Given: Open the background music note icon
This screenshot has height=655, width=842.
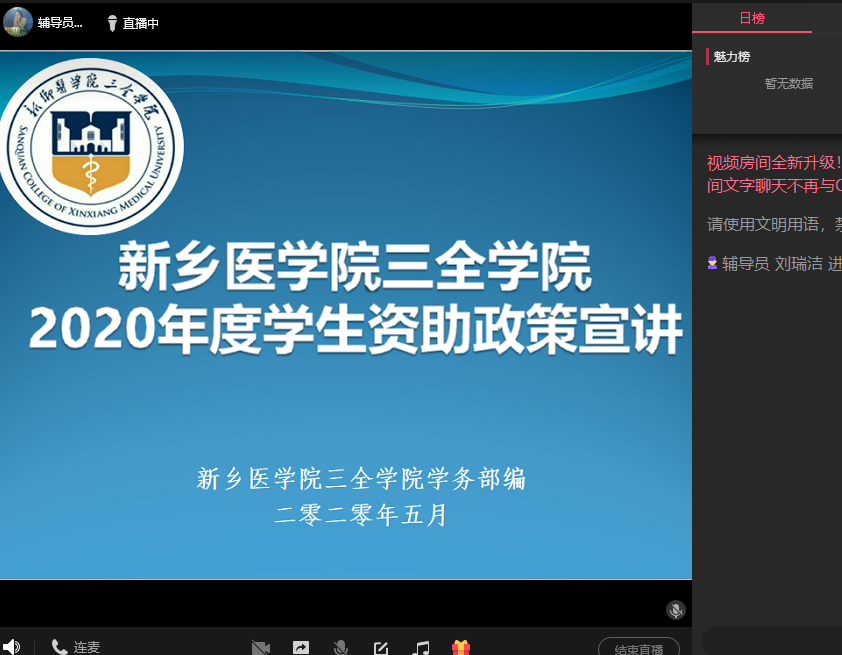Looking at the screenshot, I should [x=422, y=648].
